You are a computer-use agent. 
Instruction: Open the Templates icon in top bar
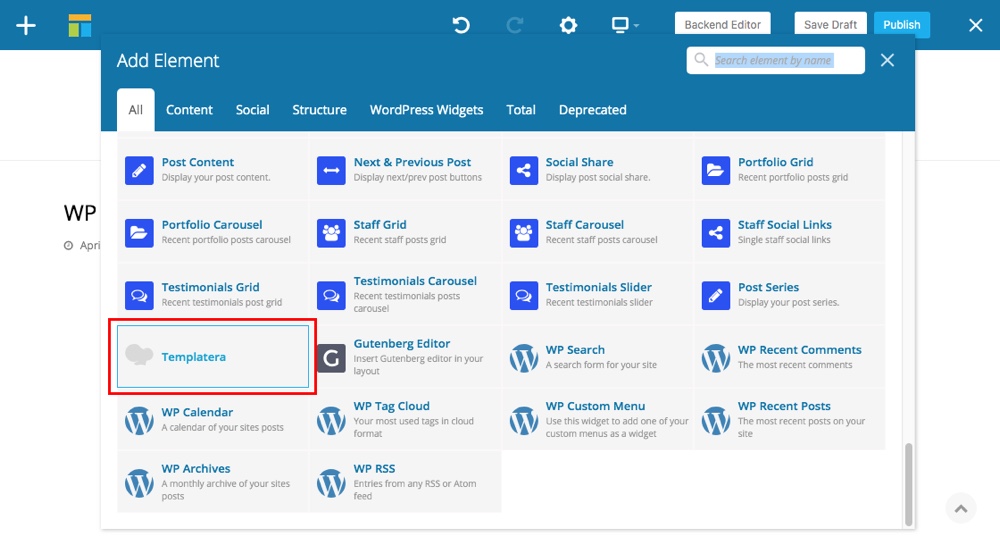coord(80,26)
